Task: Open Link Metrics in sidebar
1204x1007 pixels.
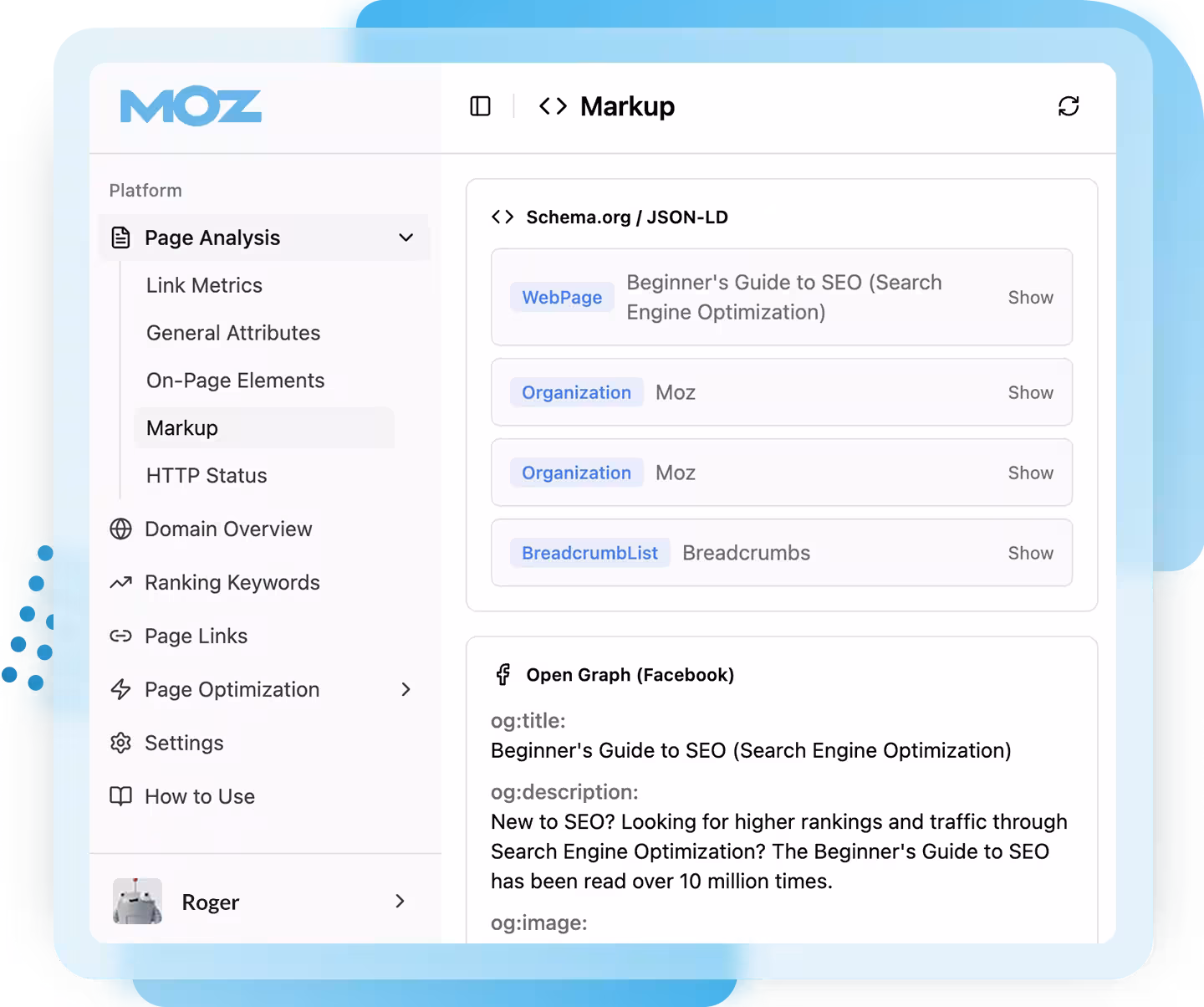Action: 204,285
